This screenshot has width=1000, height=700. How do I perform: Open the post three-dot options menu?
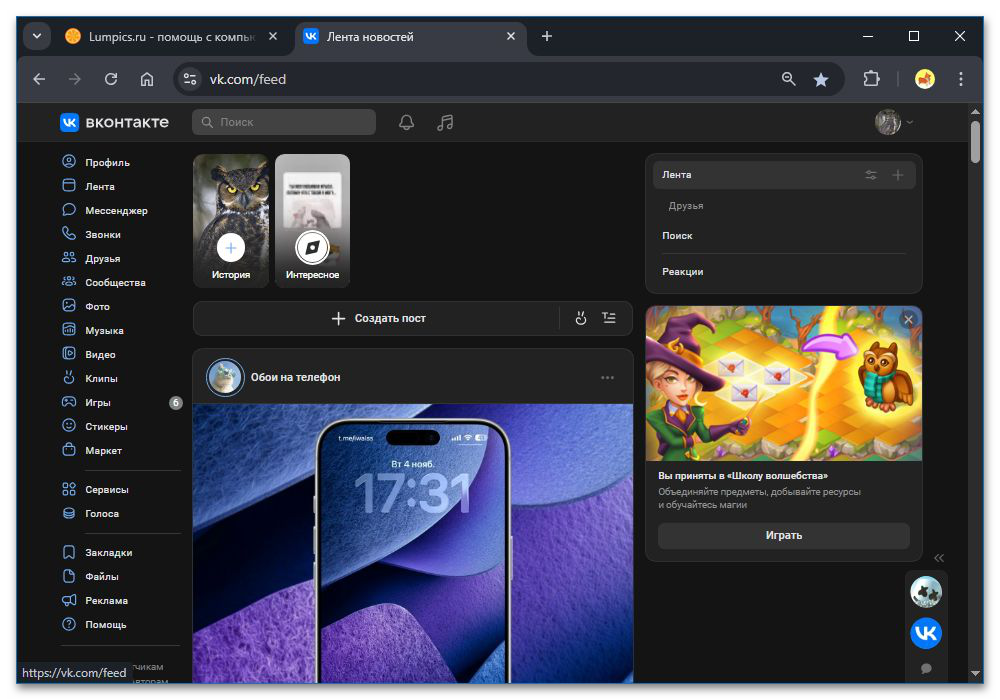tap(607, 377)
